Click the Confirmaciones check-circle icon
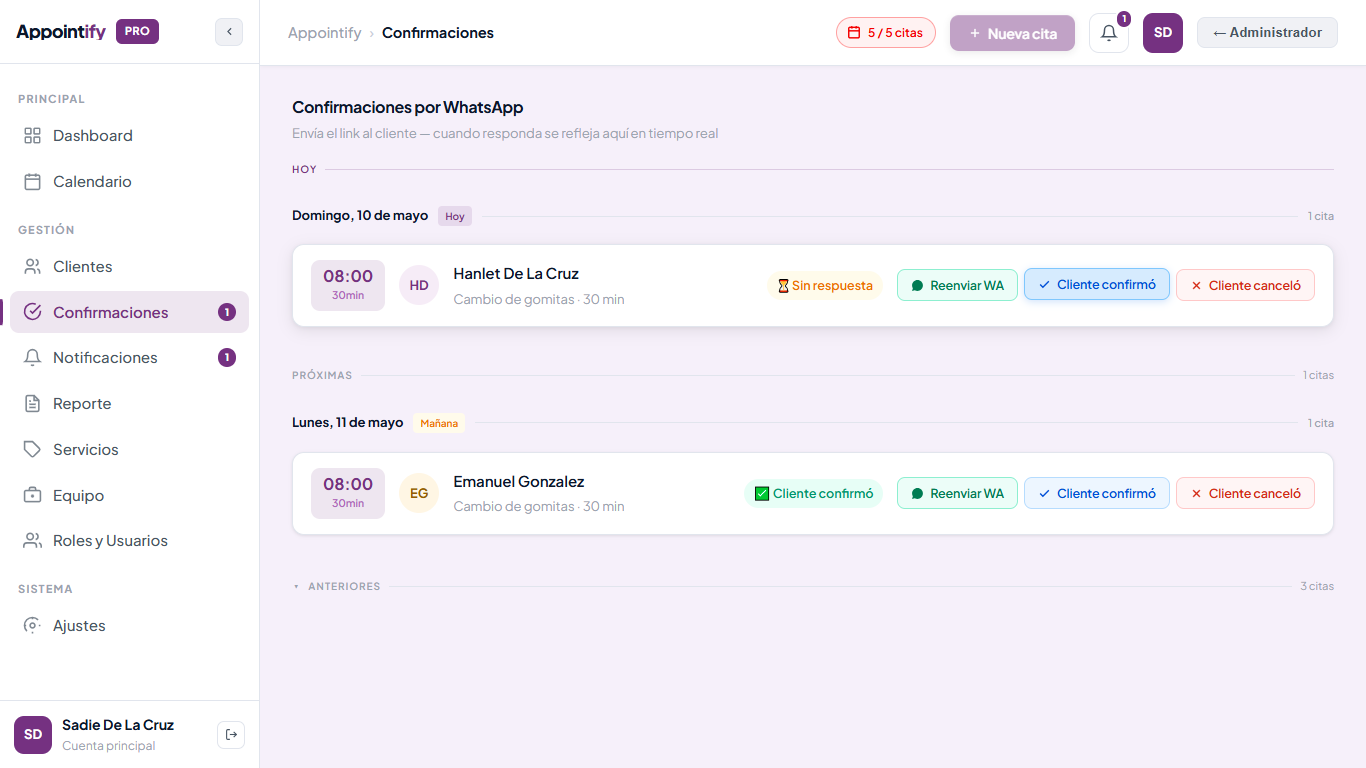 point(33,312)
